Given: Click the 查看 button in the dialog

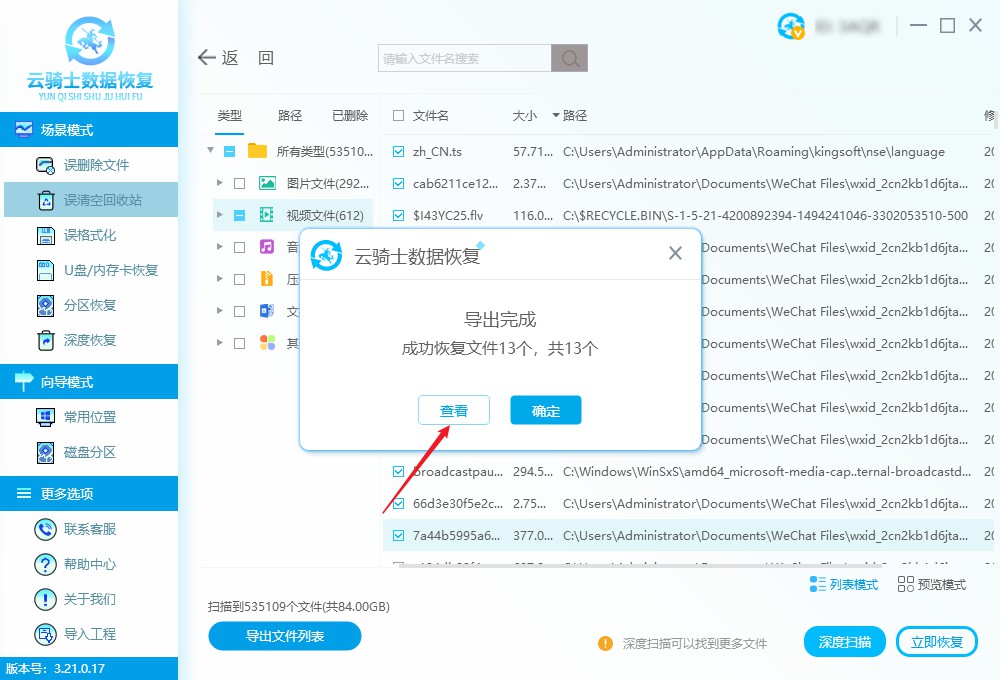Looking at the screenshot, I should 453,410.
